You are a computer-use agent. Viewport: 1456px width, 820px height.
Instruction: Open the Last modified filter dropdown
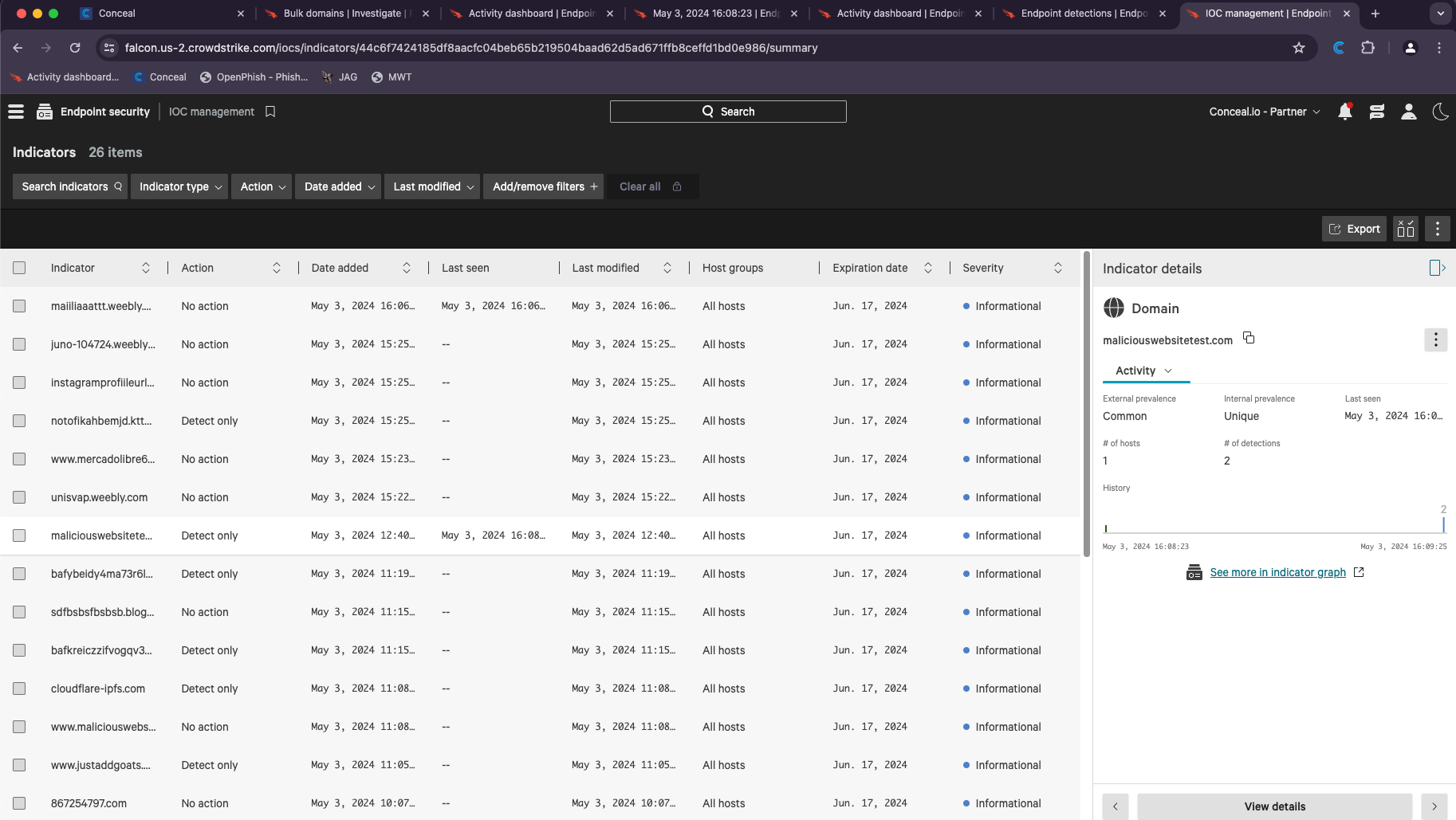click(x=433, y=186)
